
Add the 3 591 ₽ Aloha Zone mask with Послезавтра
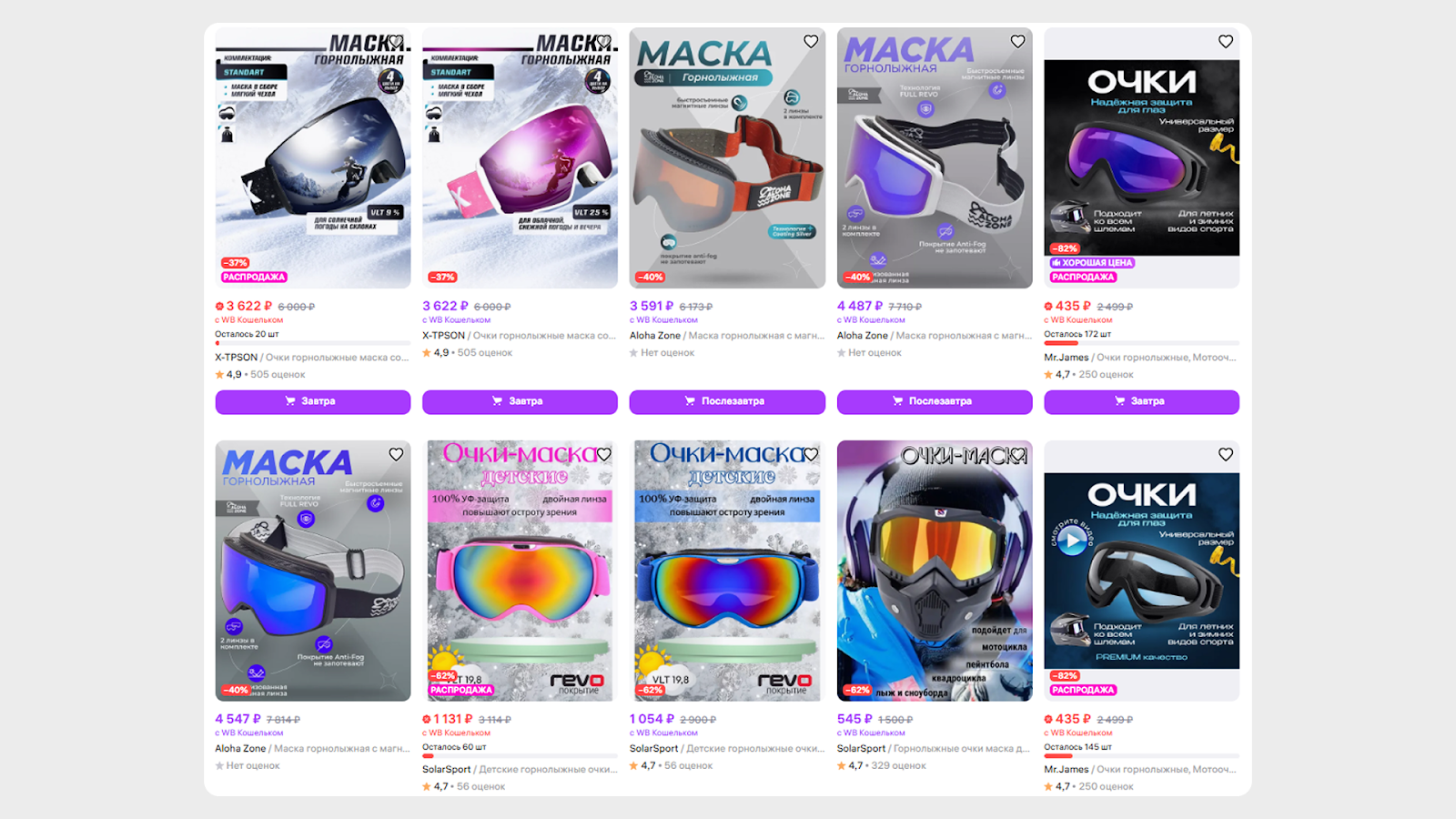coord(727,401)
